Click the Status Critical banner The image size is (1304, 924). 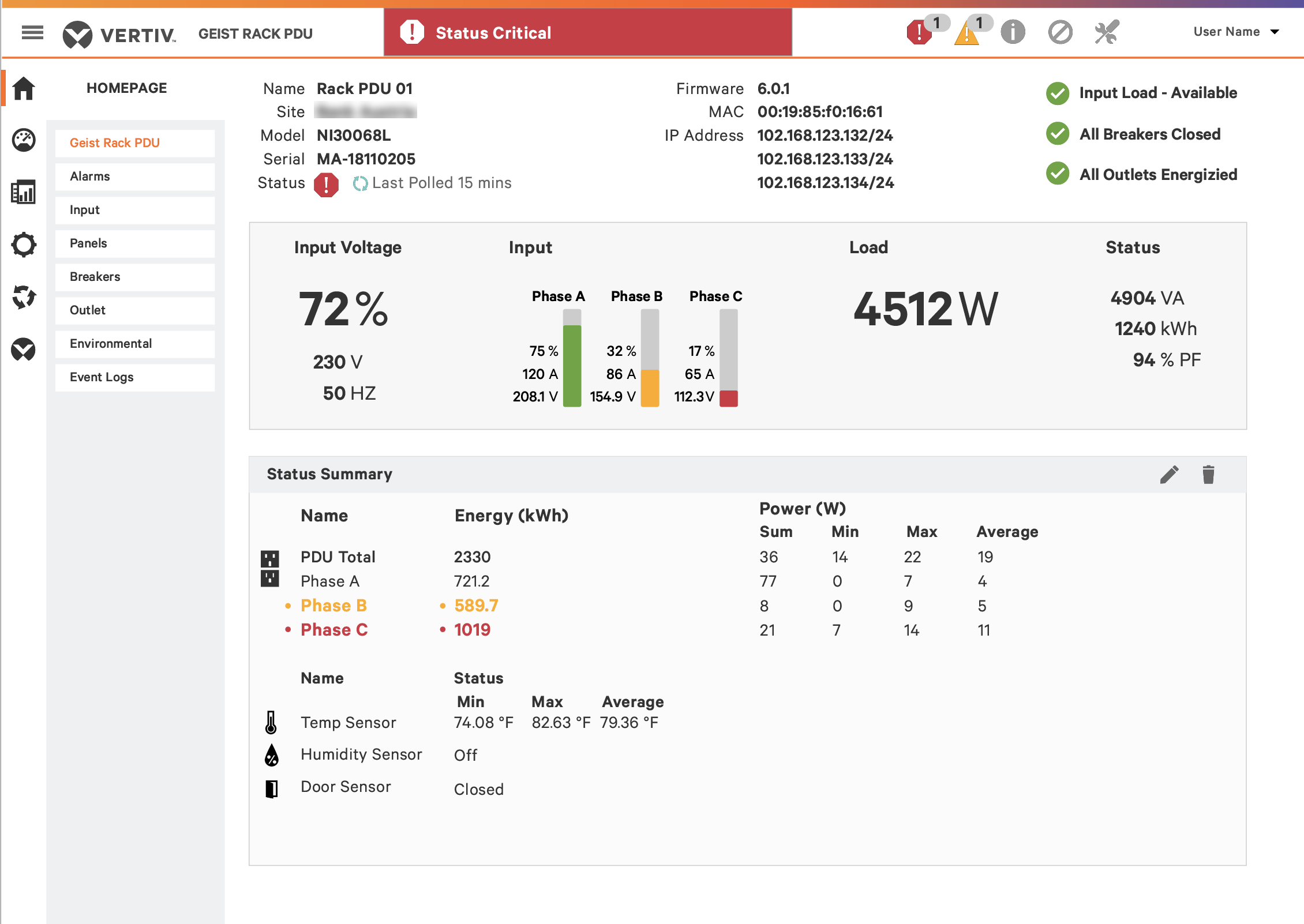pyautogui.click(x=588, y=32)
